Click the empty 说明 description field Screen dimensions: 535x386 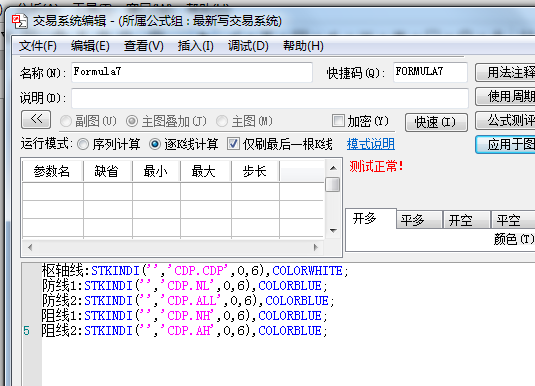point(270,98)
